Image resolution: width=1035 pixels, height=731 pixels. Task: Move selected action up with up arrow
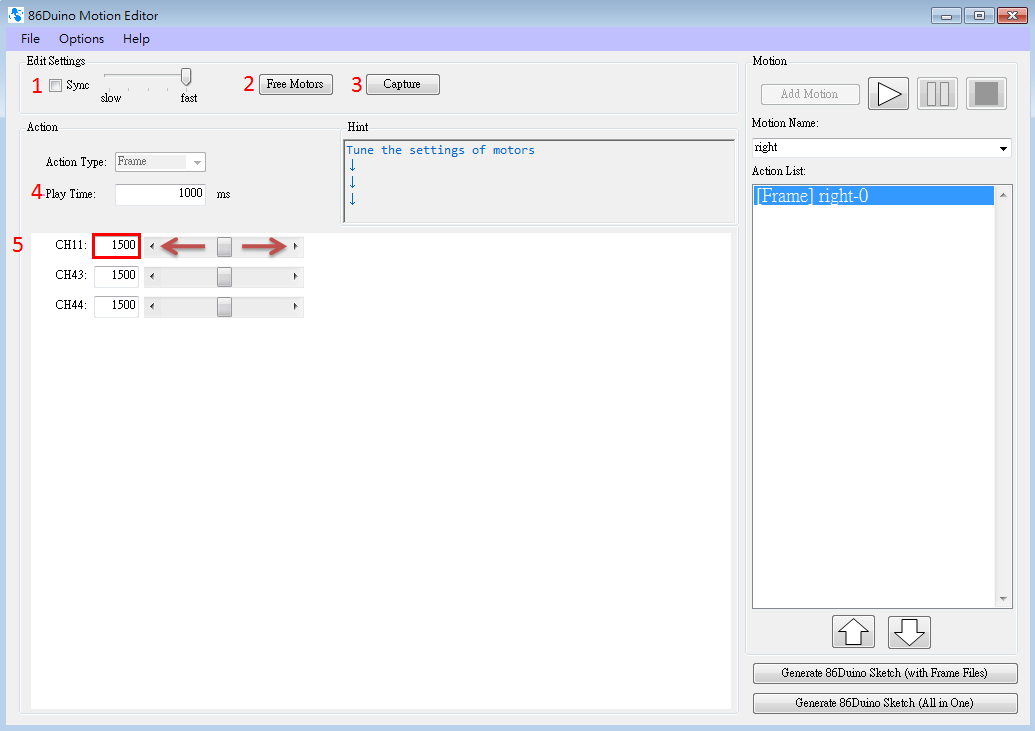click(x=853, y=632)
